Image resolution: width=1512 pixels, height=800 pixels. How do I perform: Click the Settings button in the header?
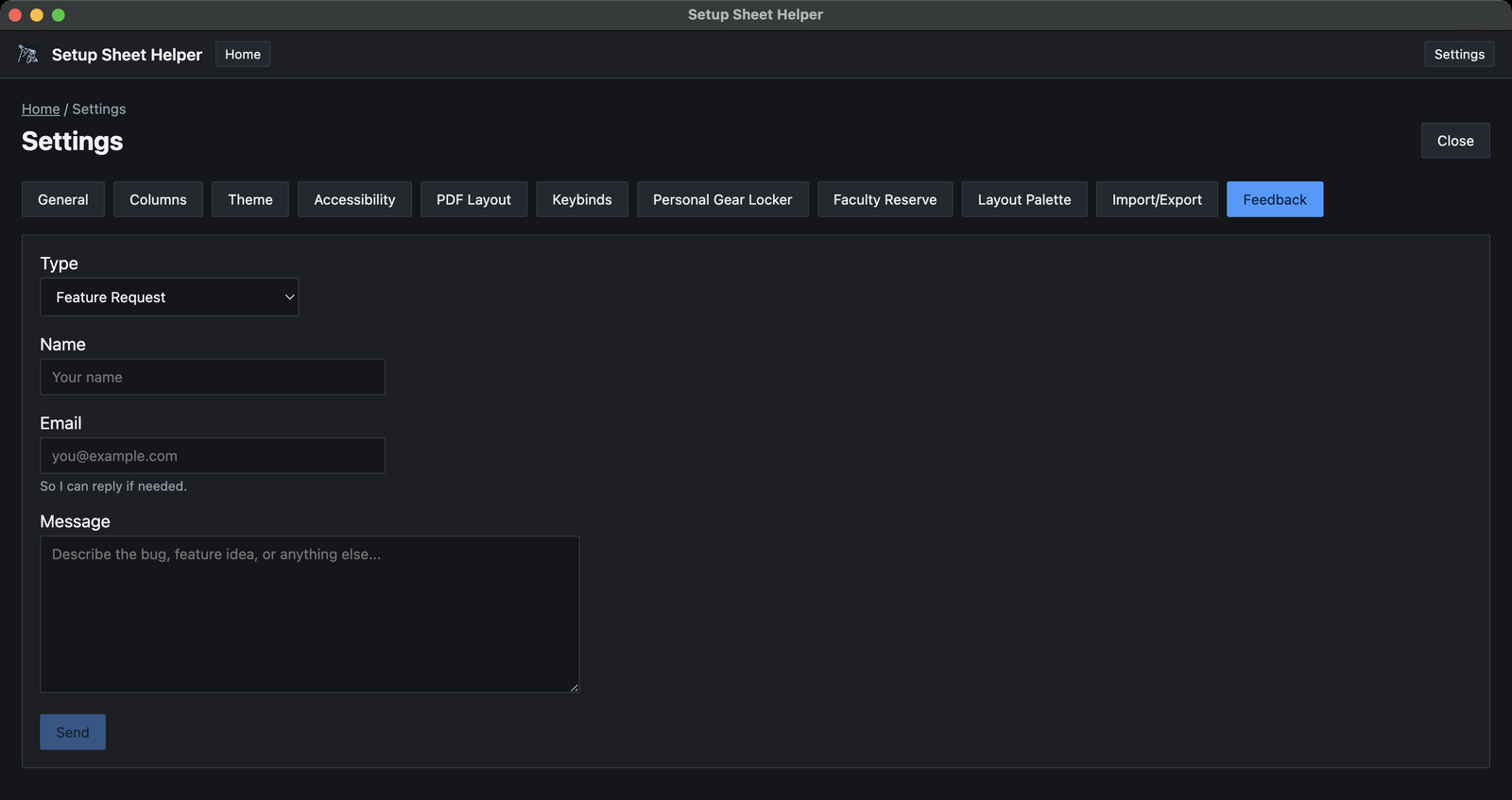(1459, 55)
